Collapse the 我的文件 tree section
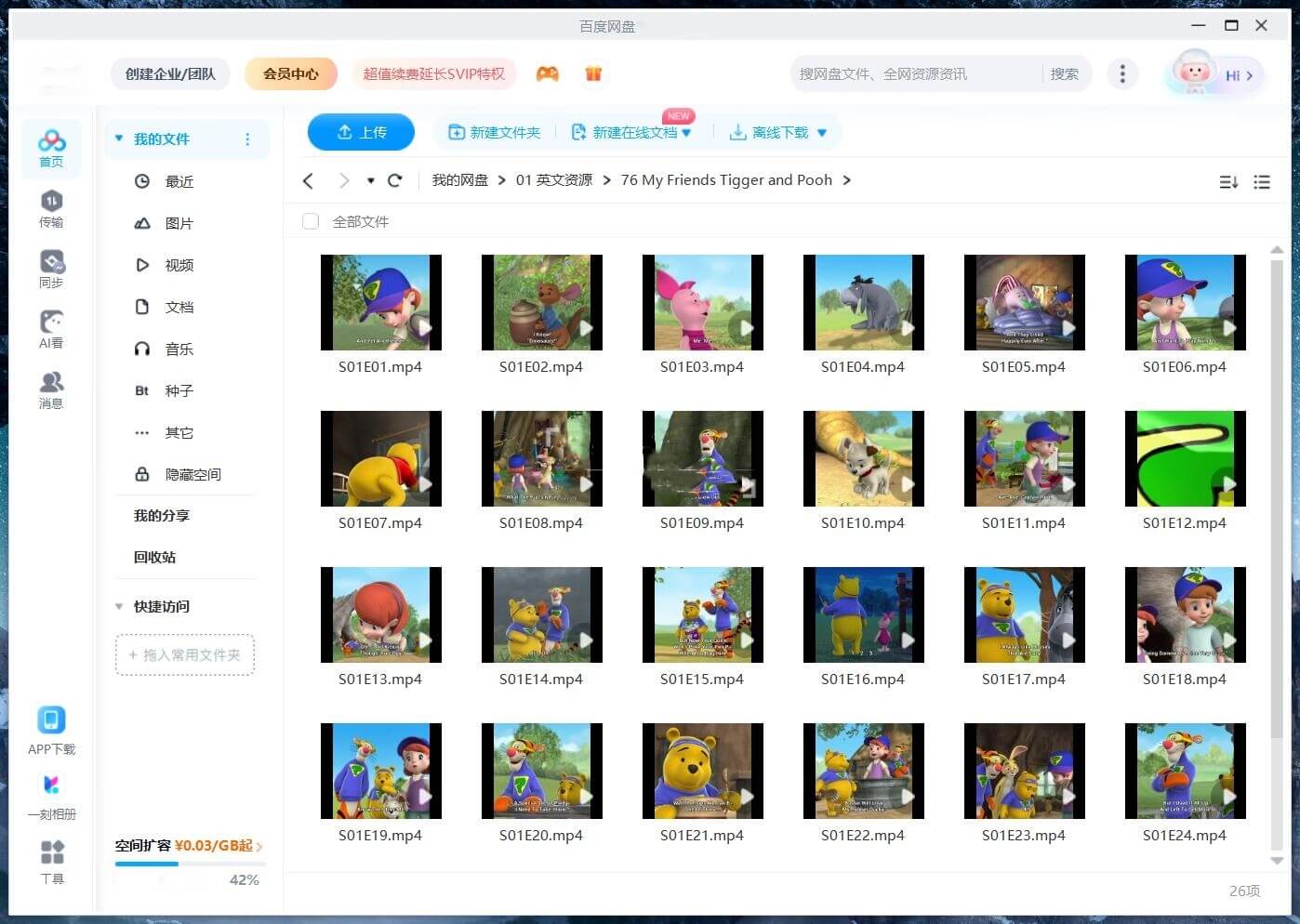Screen dimensions: 1300x924 point(119,139)
